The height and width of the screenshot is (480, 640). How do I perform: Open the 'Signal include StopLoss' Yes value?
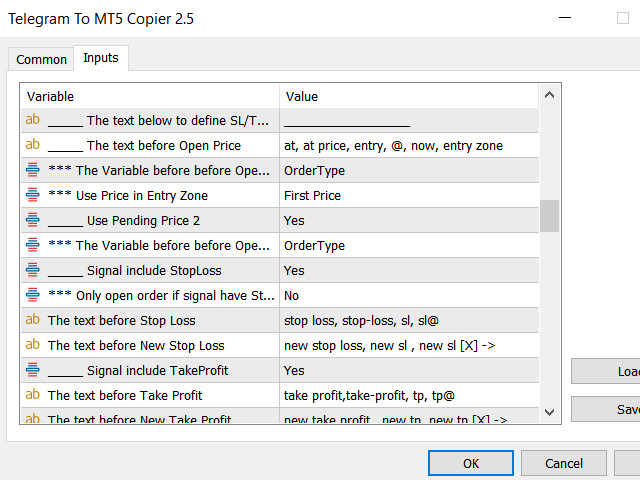409,270
